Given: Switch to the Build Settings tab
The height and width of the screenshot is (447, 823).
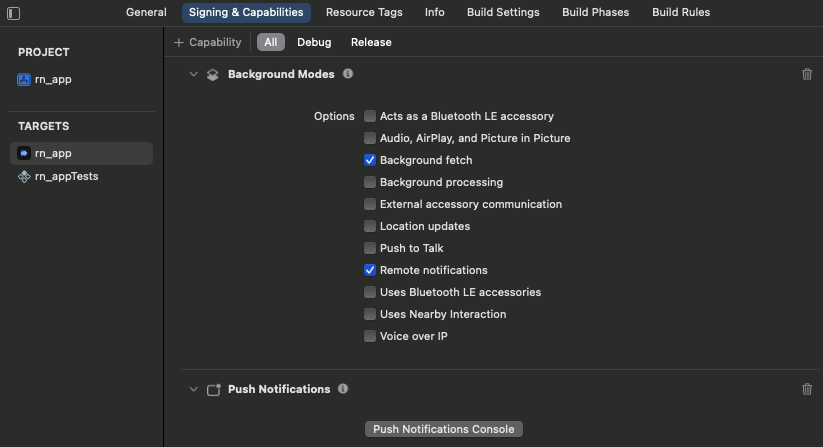Looking at the screenshot, I should pos(503,13).
